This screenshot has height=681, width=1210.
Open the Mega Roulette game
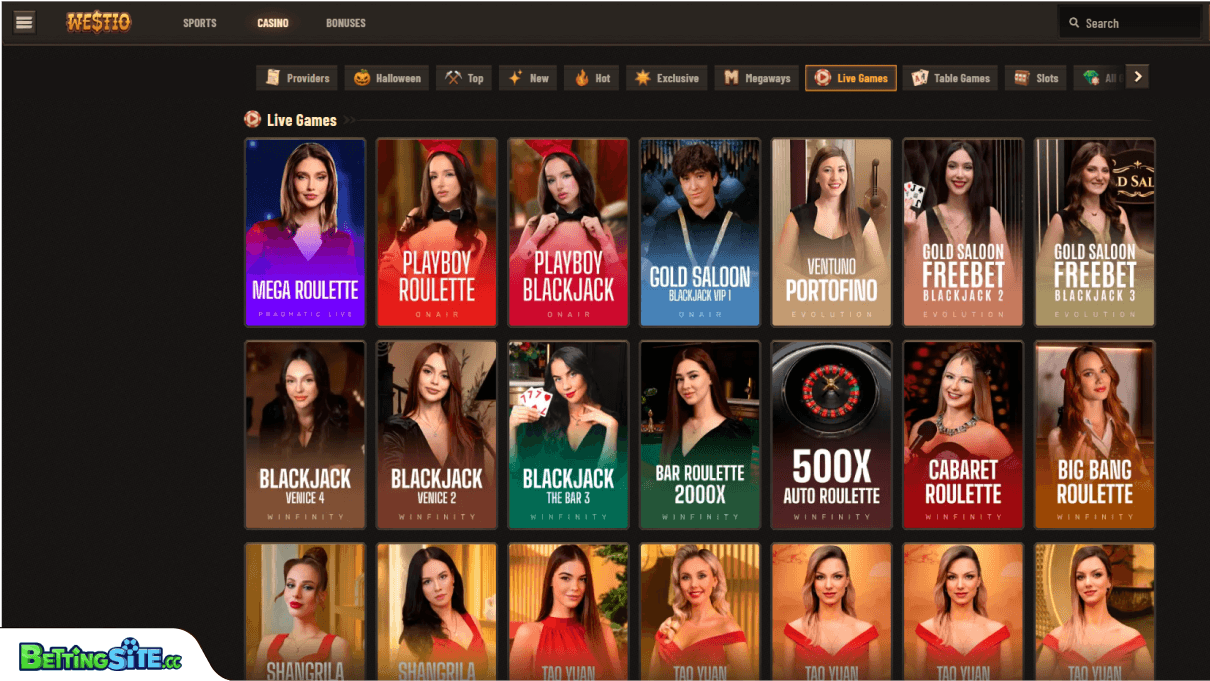(305, 232)
